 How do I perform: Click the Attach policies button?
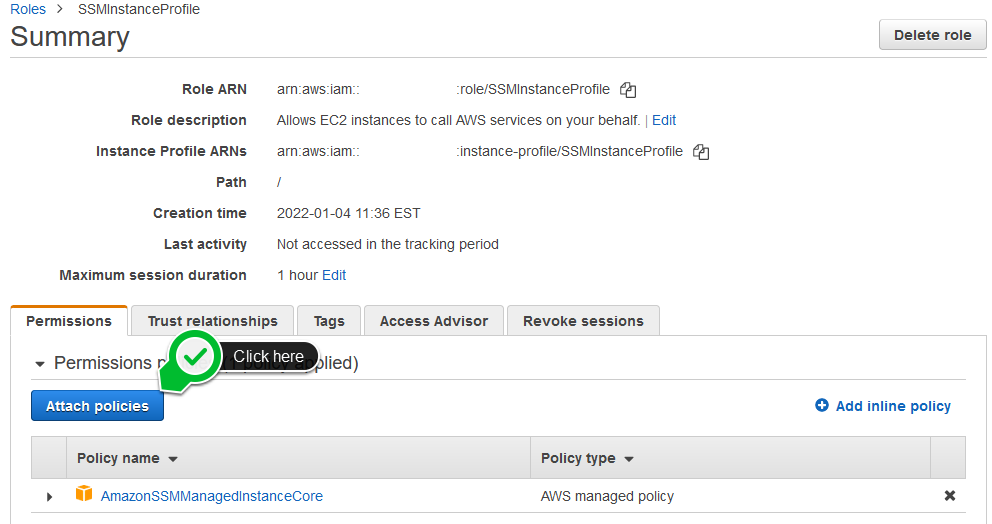click(x=97, y=406)
